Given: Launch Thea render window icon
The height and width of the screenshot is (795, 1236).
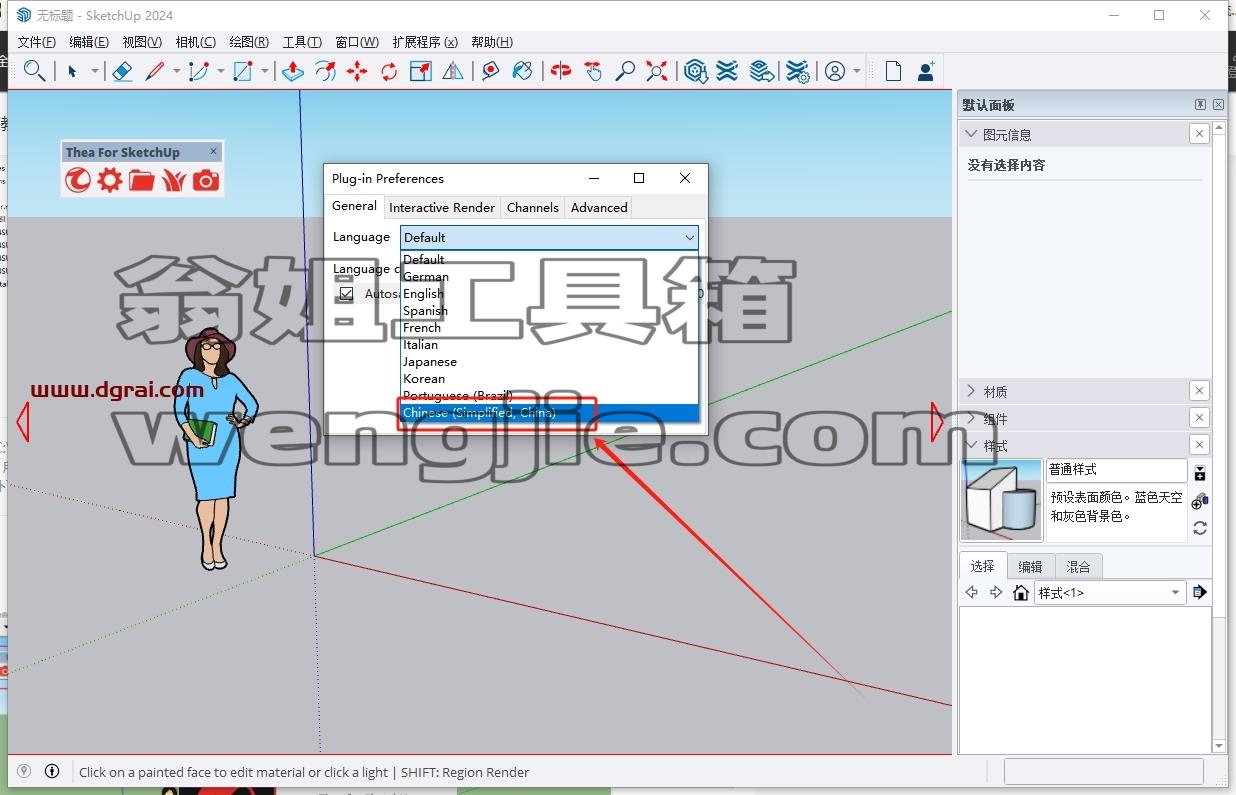Looking at the screenshot, I should [x=78, y=180].
